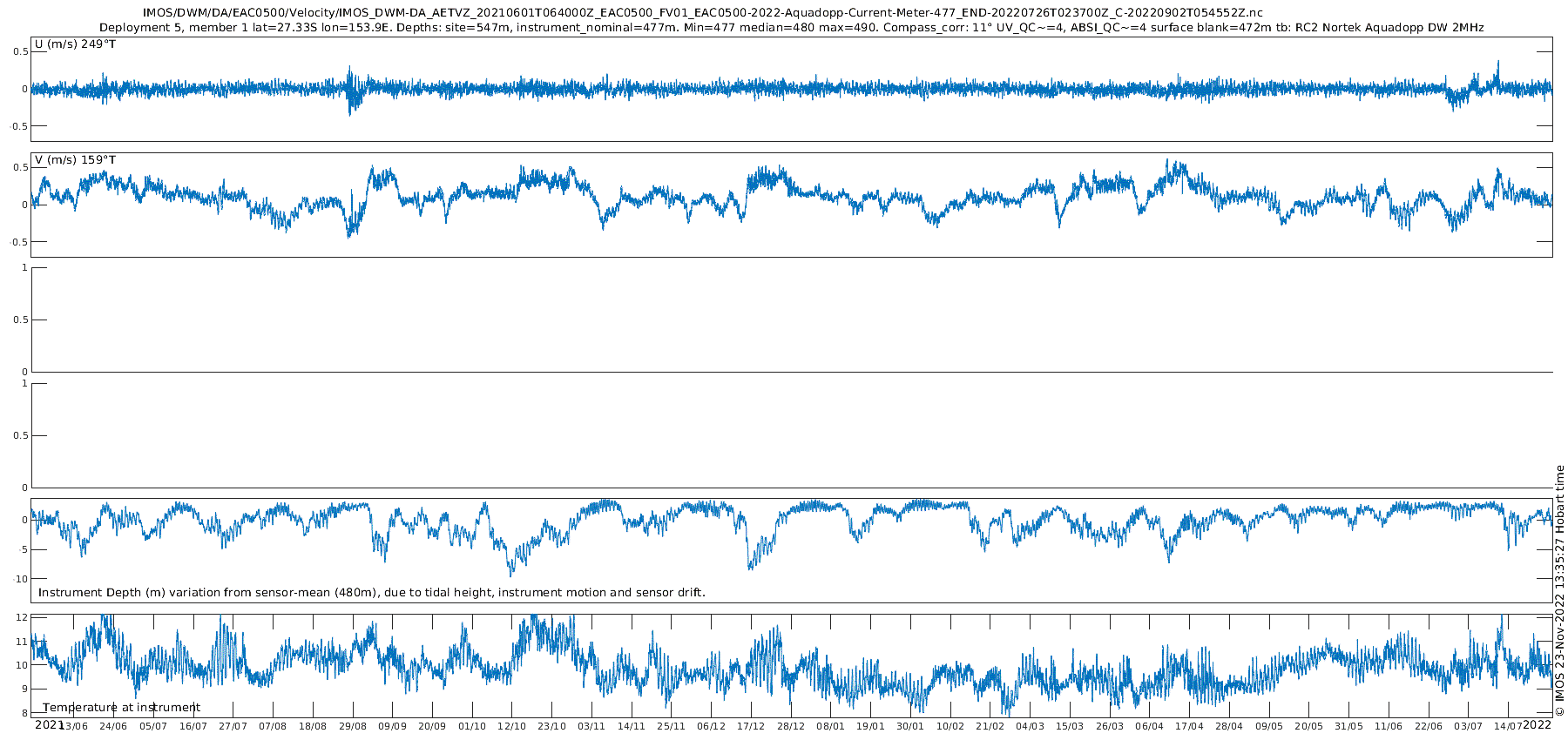Click the 'Temperature at instrument' label
The height and width of the screenshot is (740, 1568).
pos(122,708)
